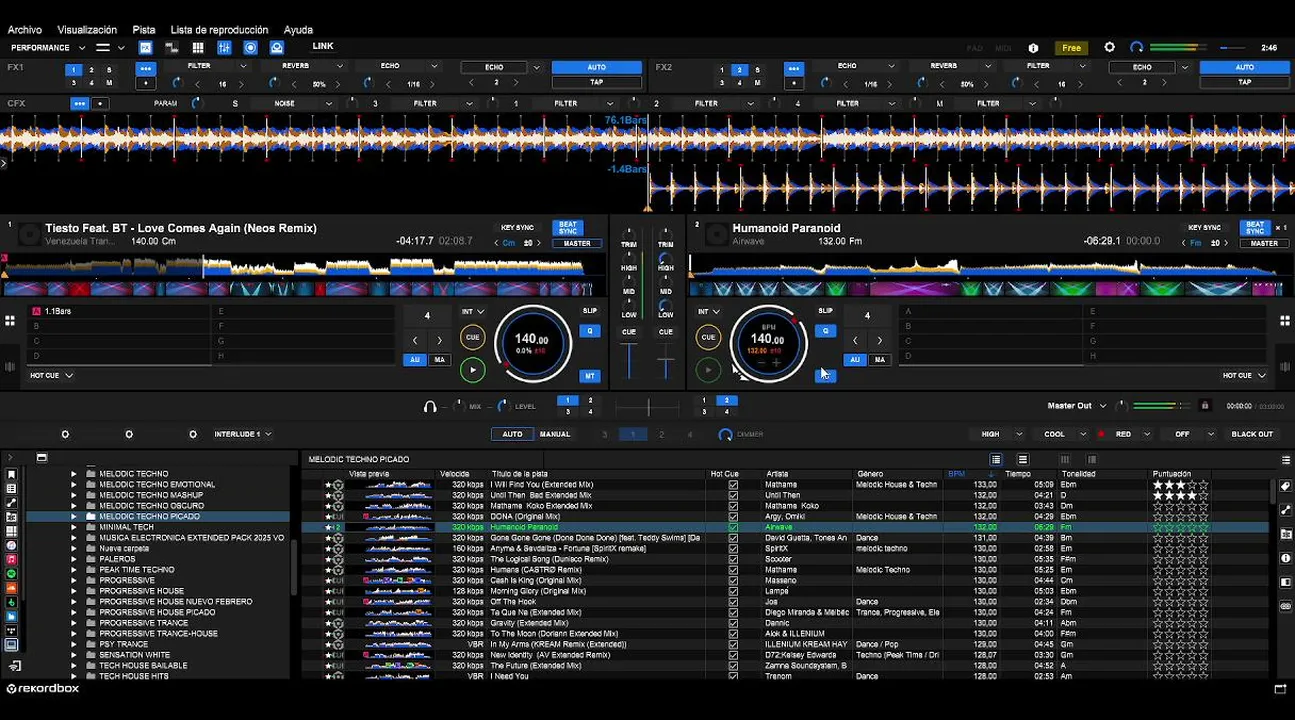Open the Archivo menu
Viewport: 1295px width, 720px height.
[x=25, y=30]
